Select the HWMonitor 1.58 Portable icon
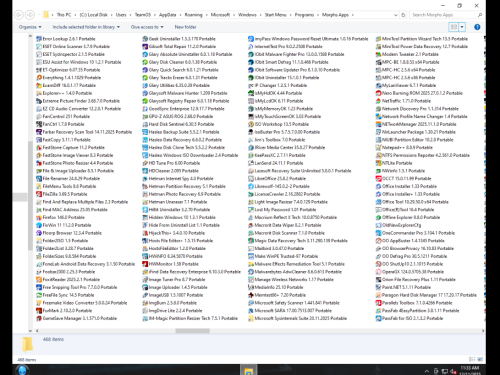 pyautogui.click(x=145, y=264)
